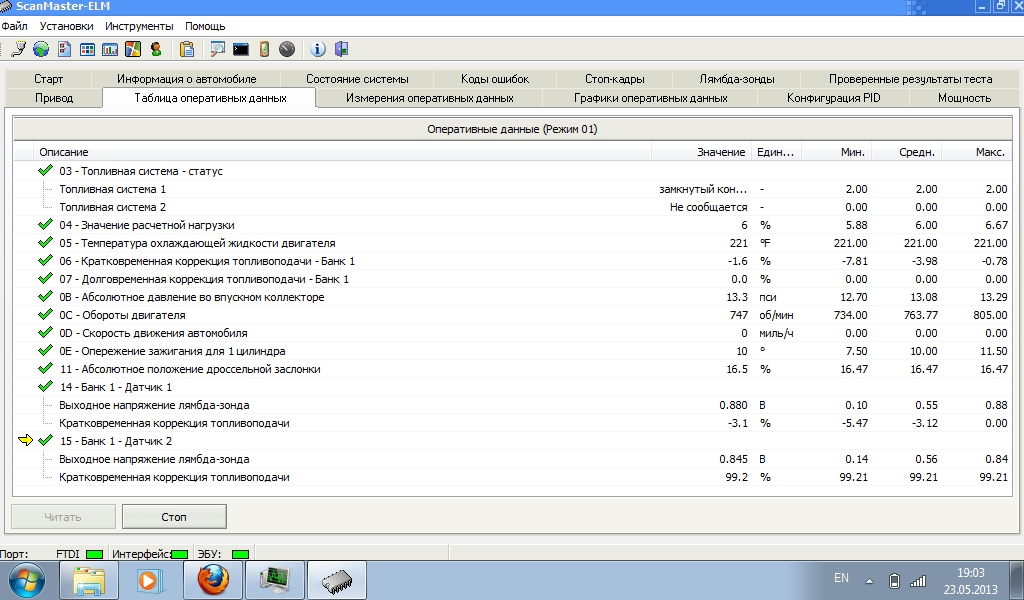Click the connect cable icon in toolbar

pos(18,48)
